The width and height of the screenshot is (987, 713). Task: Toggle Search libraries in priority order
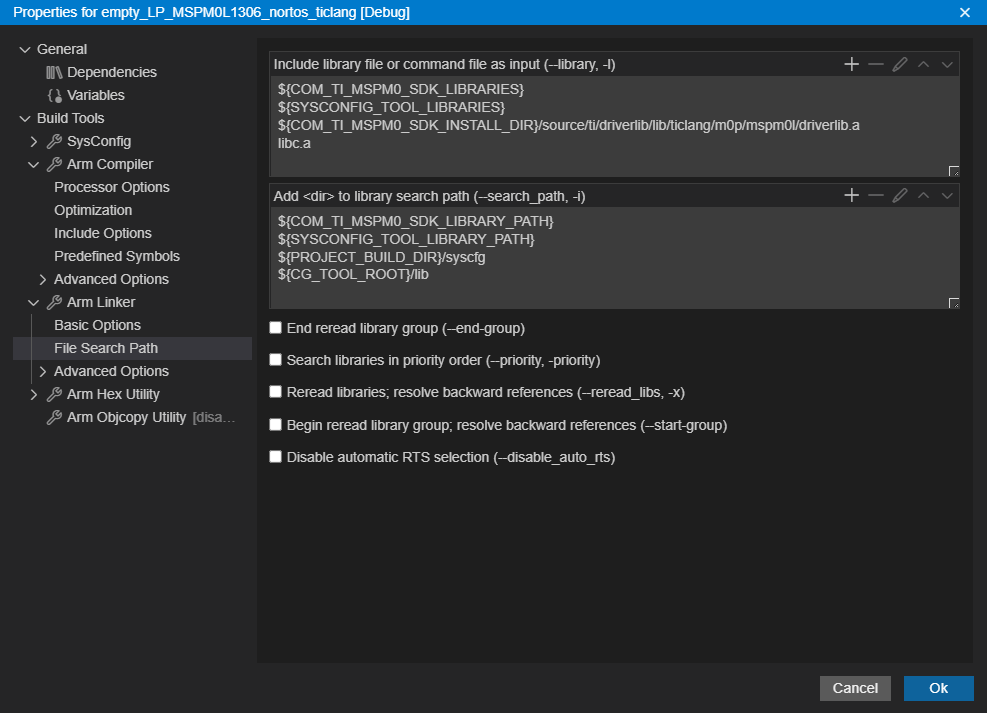pos(276,360)
